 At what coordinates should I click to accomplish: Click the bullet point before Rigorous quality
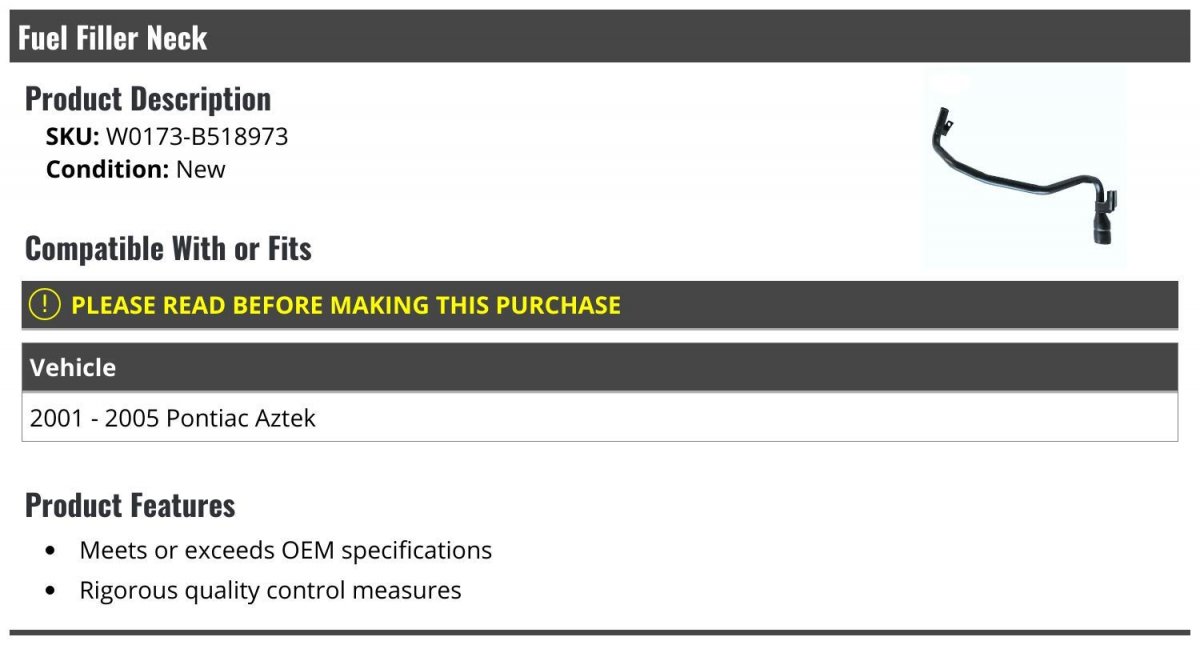[51, 591]
